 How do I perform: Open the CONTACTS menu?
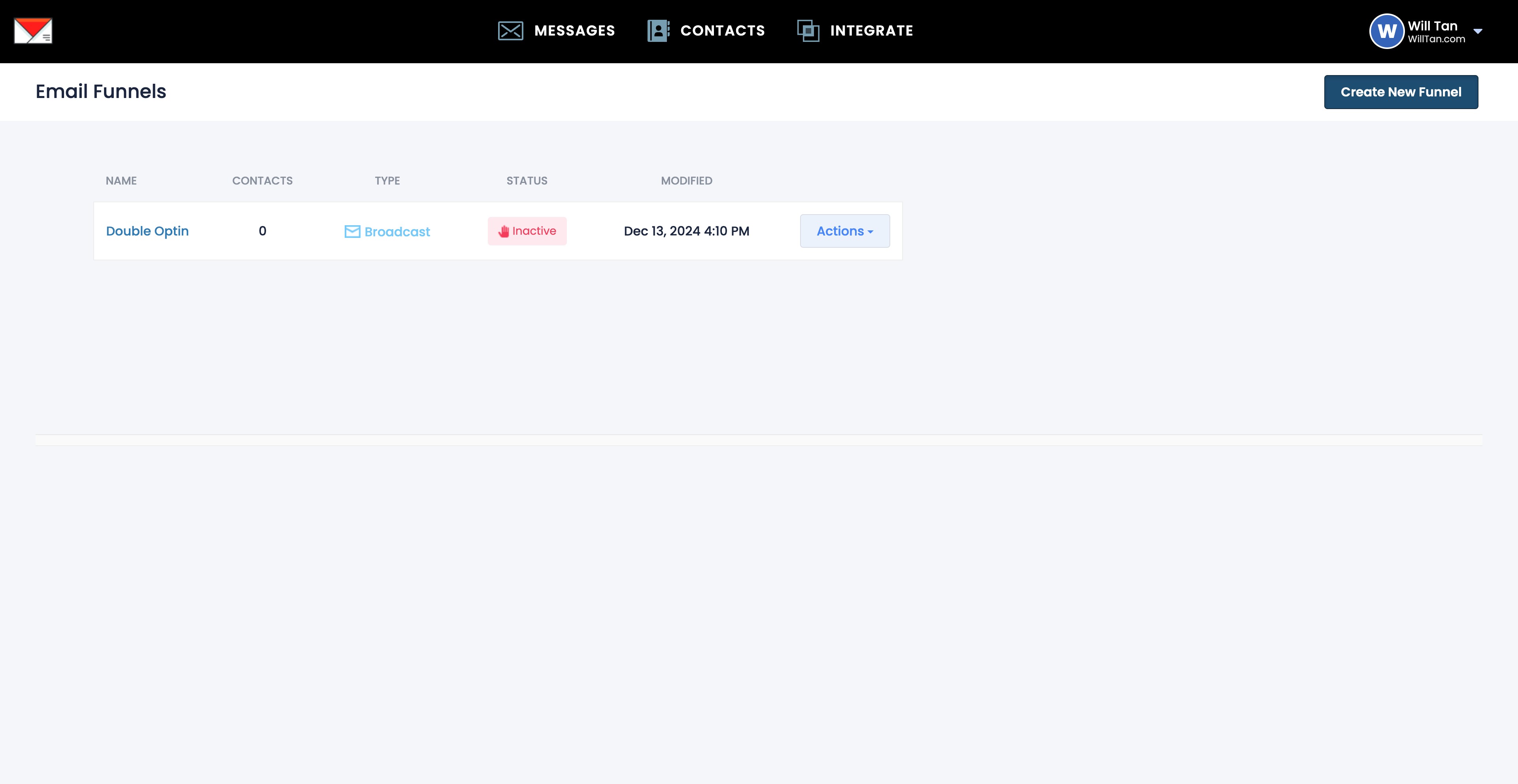click(x=723, y=31)
